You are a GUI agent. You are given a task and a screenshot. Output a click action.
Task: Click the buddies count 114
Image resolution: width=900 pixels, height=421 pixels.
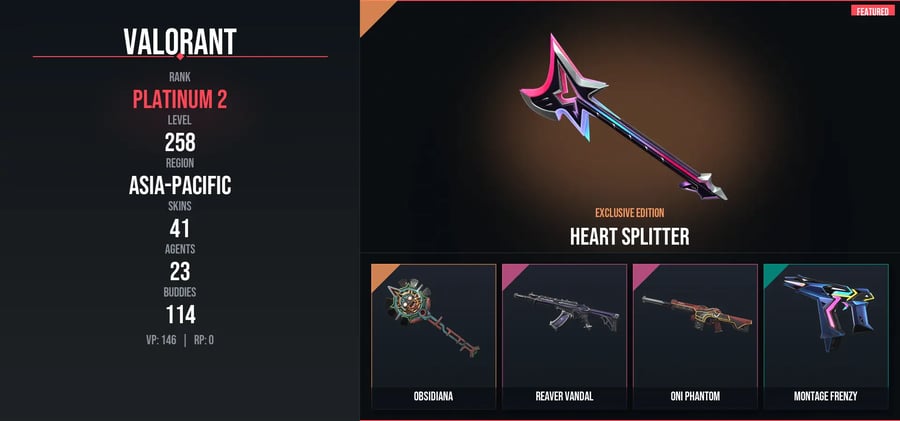[180, 314]
